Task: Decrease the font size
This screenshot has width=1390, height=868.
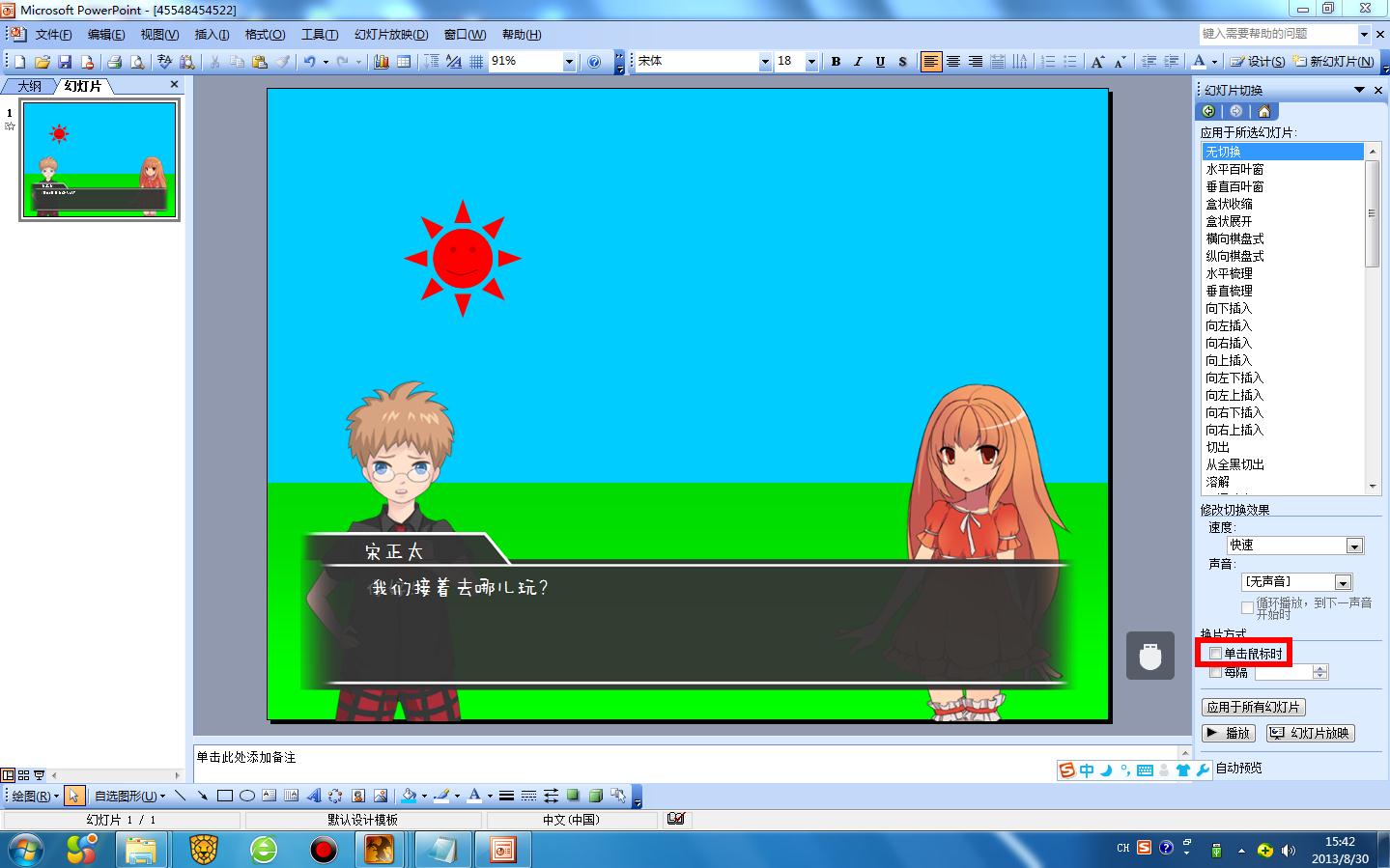Action: click(1120, 62)
